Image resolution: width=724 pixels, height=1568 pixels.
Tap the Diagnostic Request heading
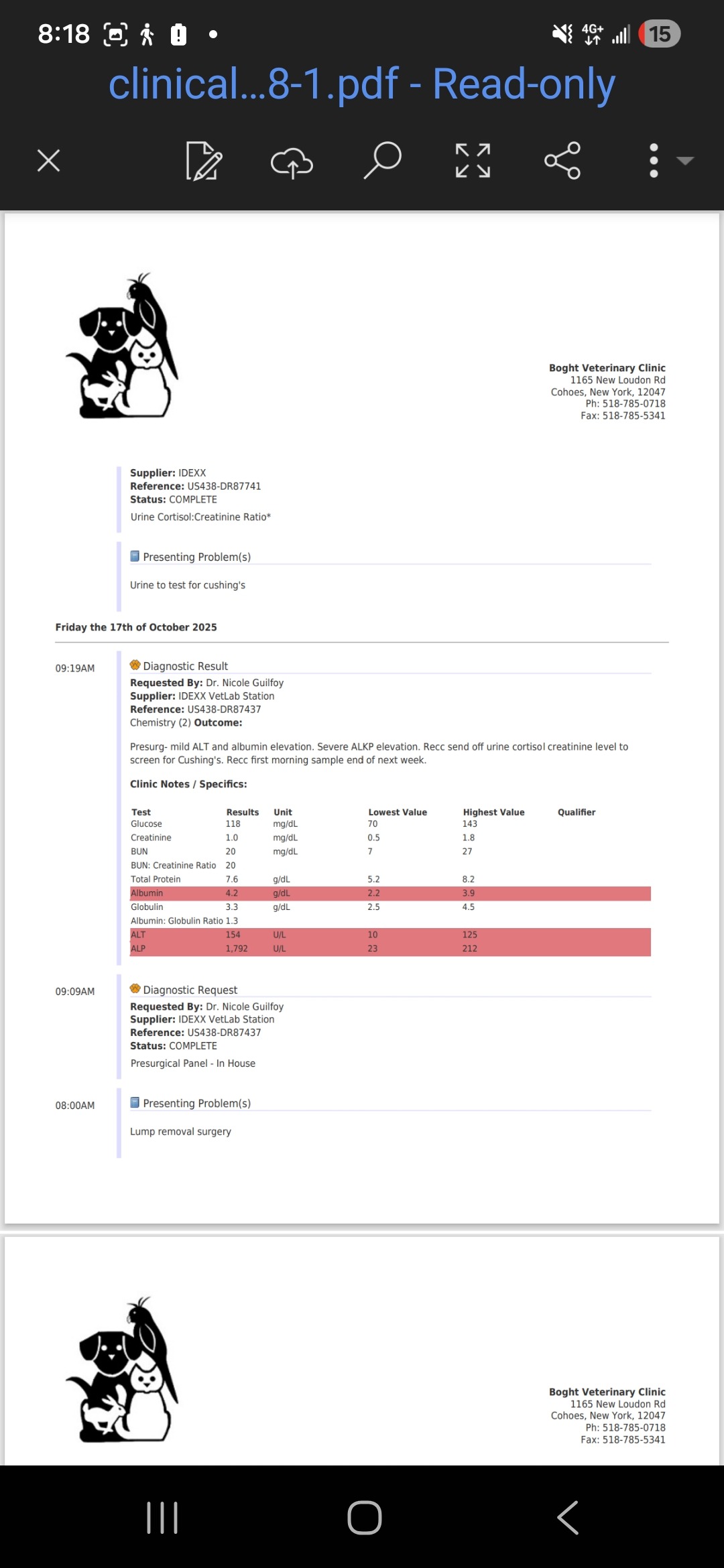point(190,990)
